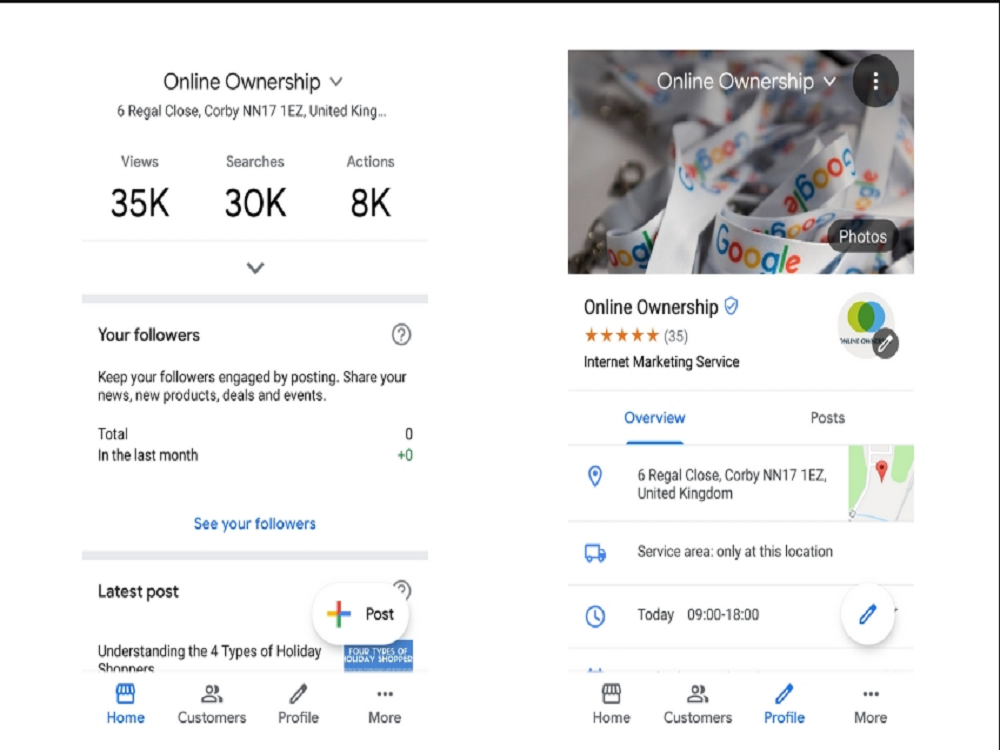Image resolution: width=1000 pixels, height=750 pixels.
Task: Open Customers tab in left screen
Action: point(212,704)
